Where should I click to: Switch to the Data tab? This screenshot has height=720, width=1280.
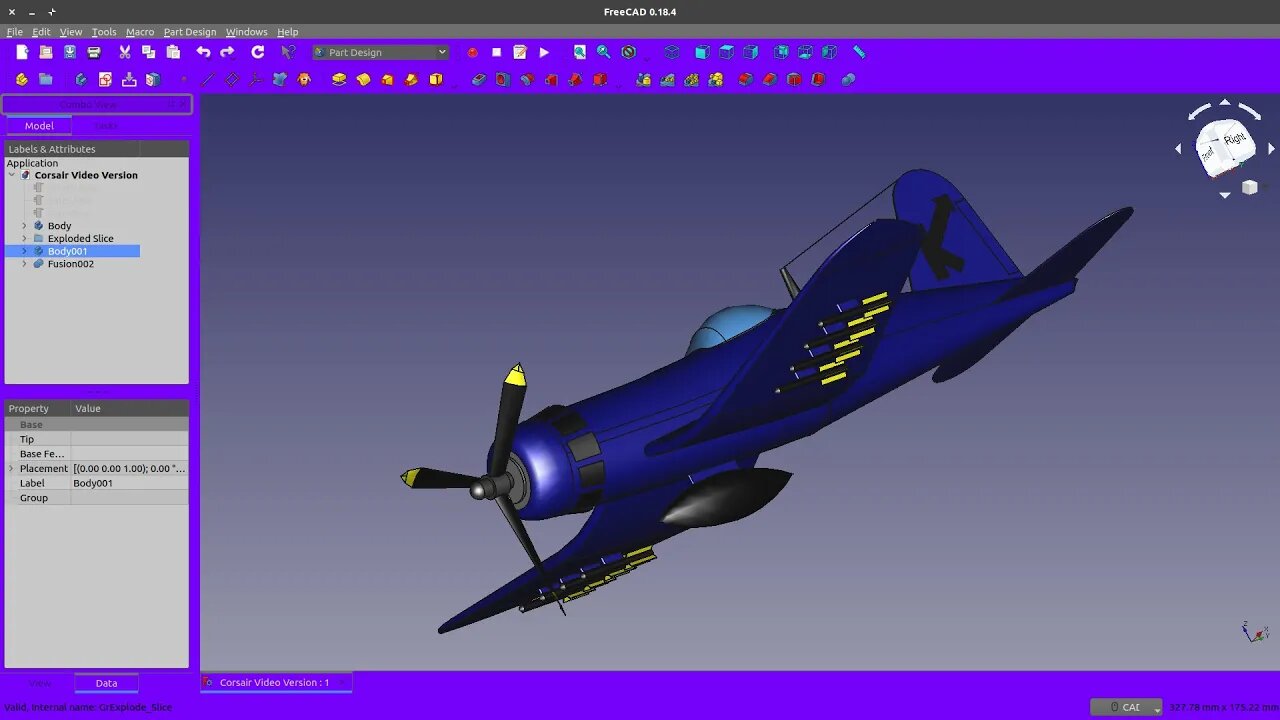pos(106,683)
